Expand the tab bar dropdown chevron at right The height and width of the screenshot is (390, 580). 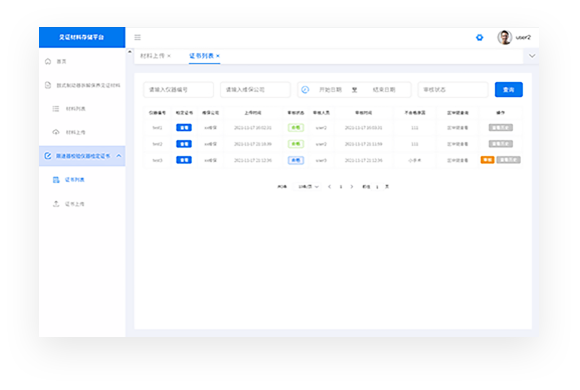[x=532, y=56]
